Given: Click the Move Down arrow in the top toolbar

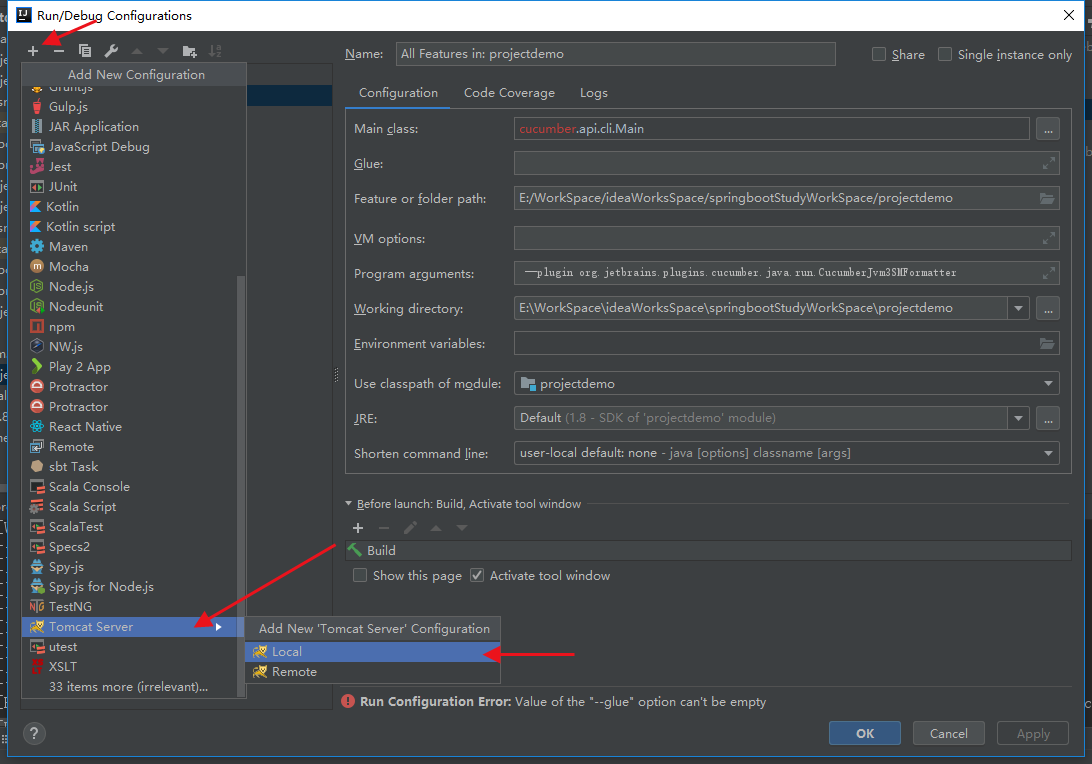Looking at the screenshot, I should coord(163,51).
